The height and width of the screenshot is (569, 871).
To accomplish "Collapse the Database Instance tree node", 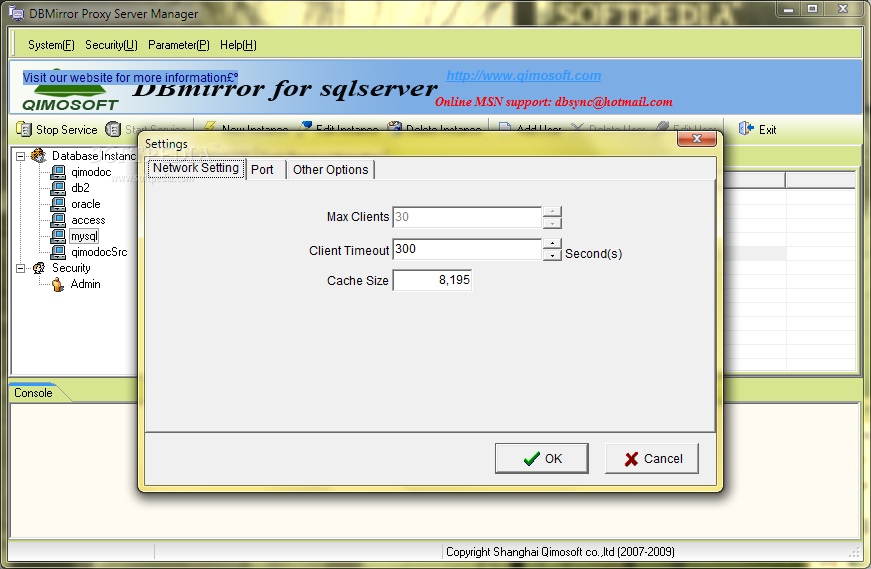I will 21,156.
